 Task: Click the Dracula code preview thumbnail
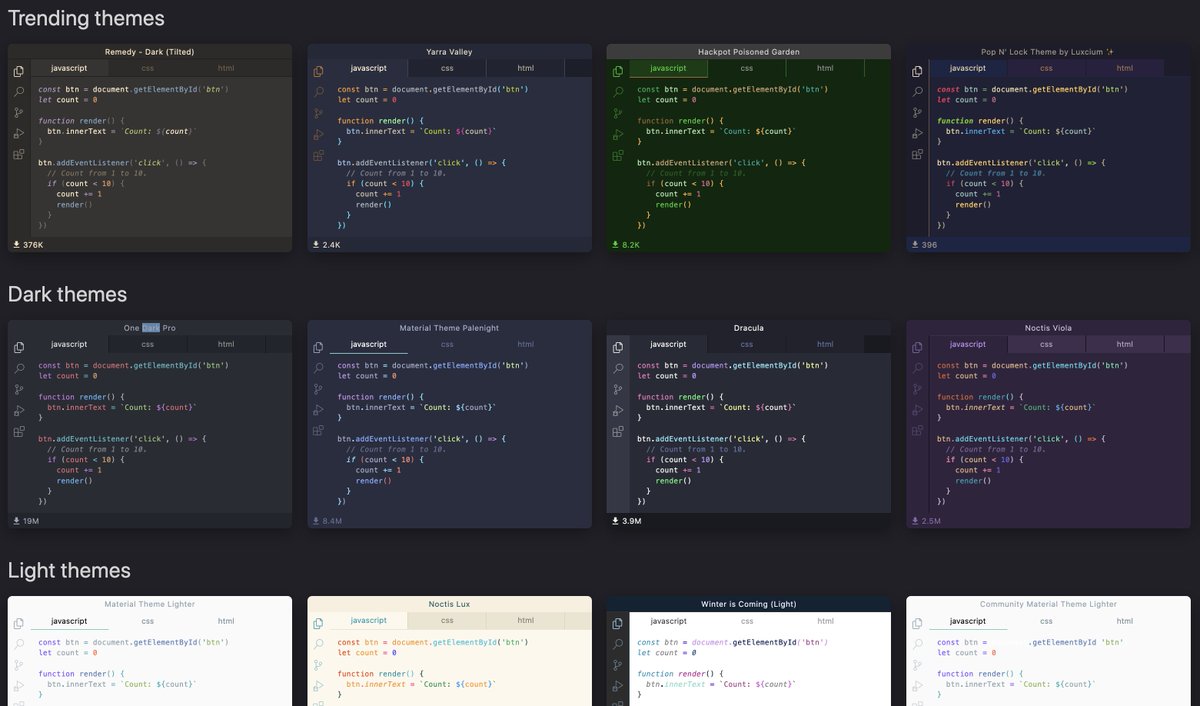pyautogui.click(x=749, y=424)
